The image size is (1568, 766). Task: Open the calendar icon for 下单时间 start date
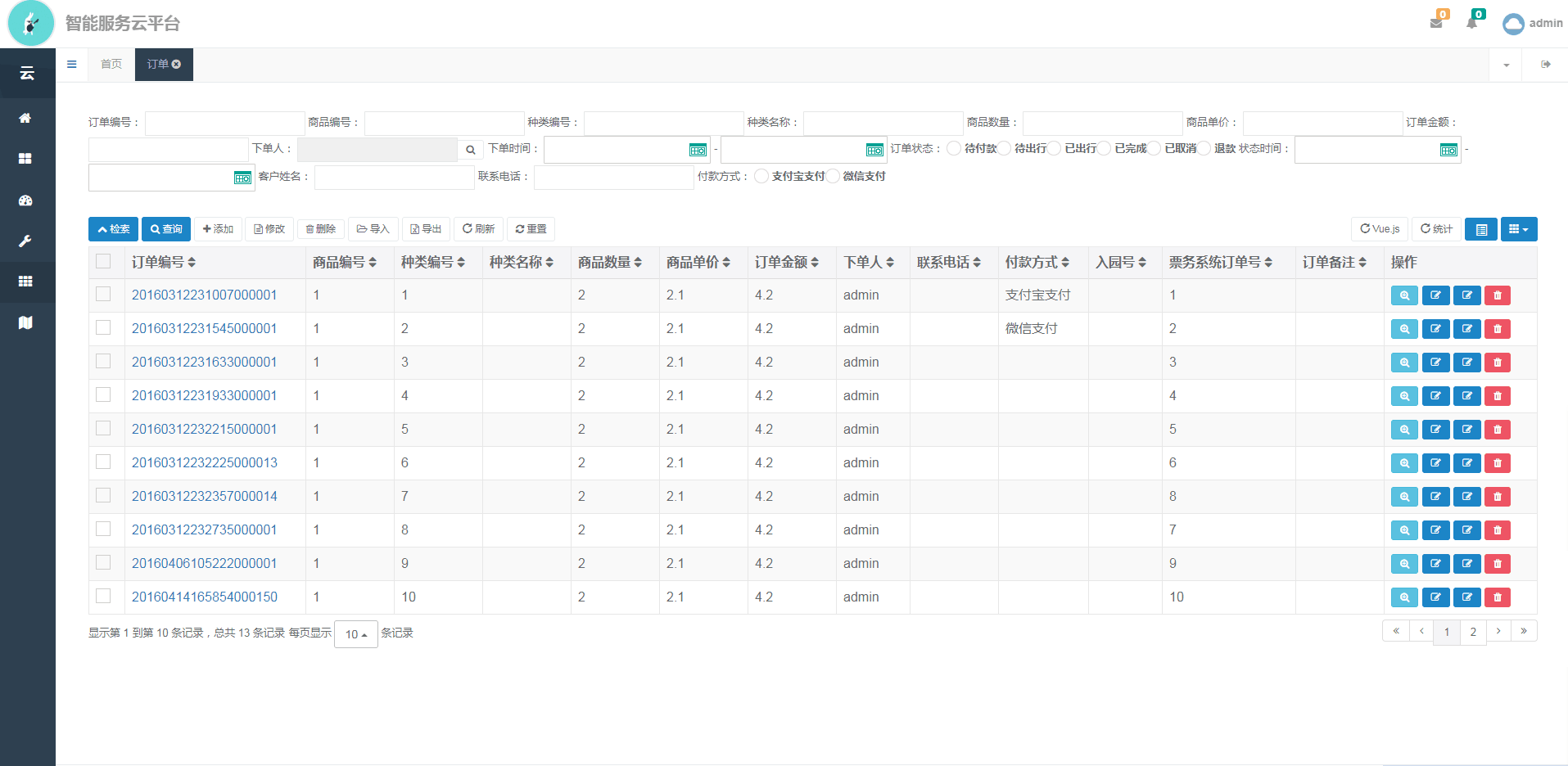698,150
